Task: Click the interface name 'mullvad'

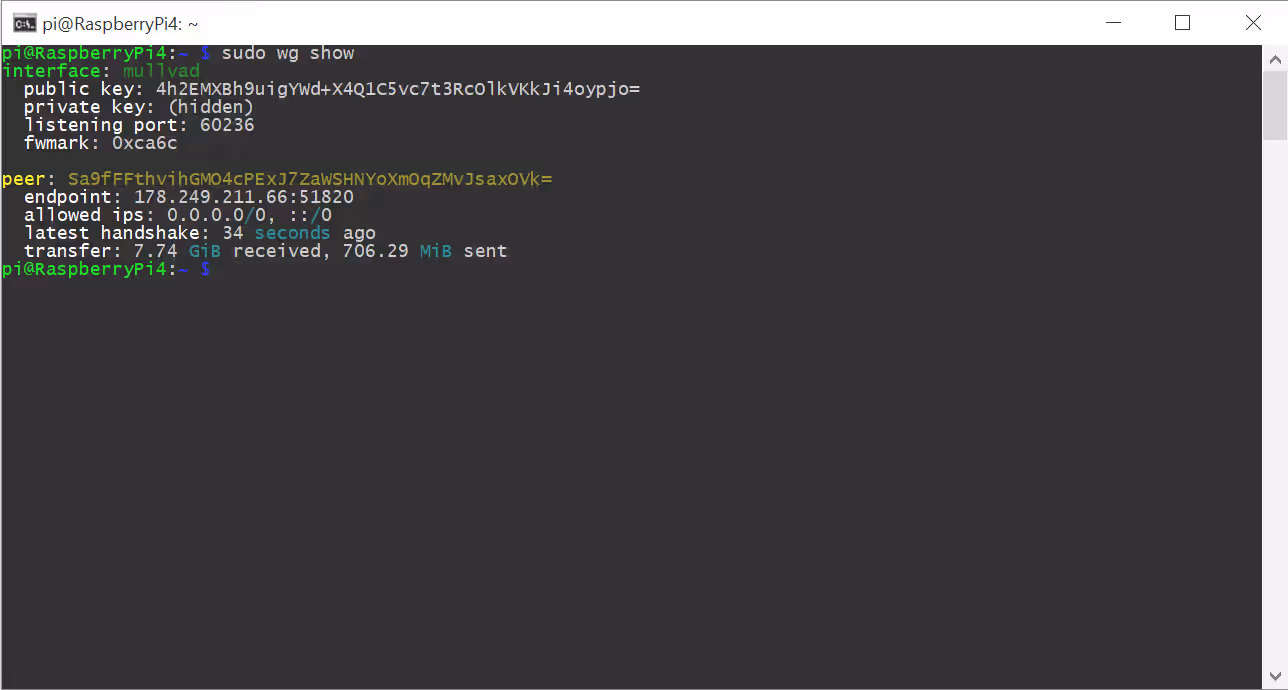Action: tap(161, 71)
